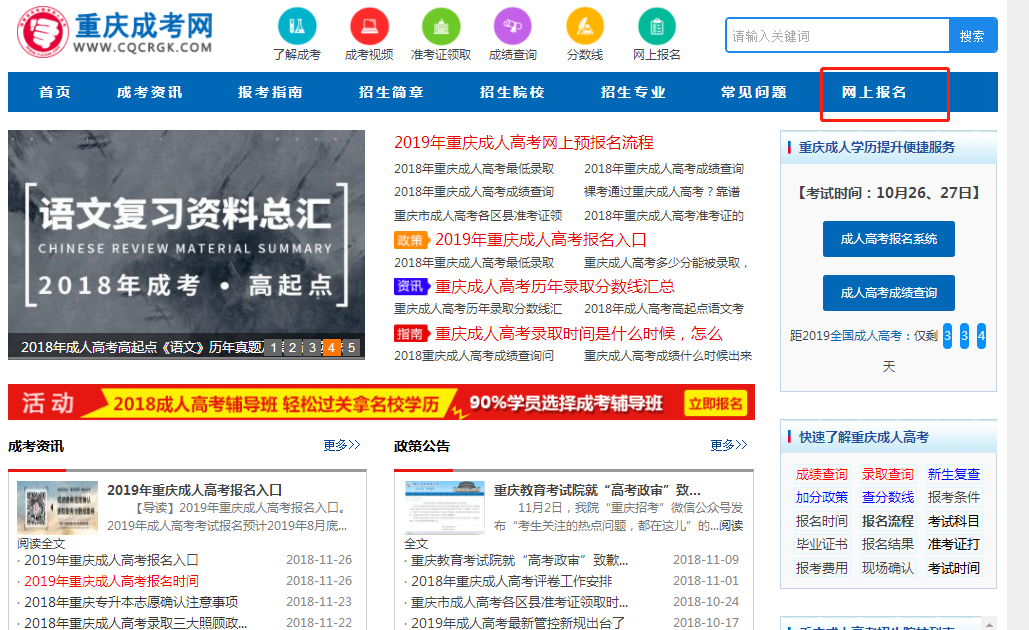
Task: Open the 成考视频 red video icon
Action: [369, 26]
